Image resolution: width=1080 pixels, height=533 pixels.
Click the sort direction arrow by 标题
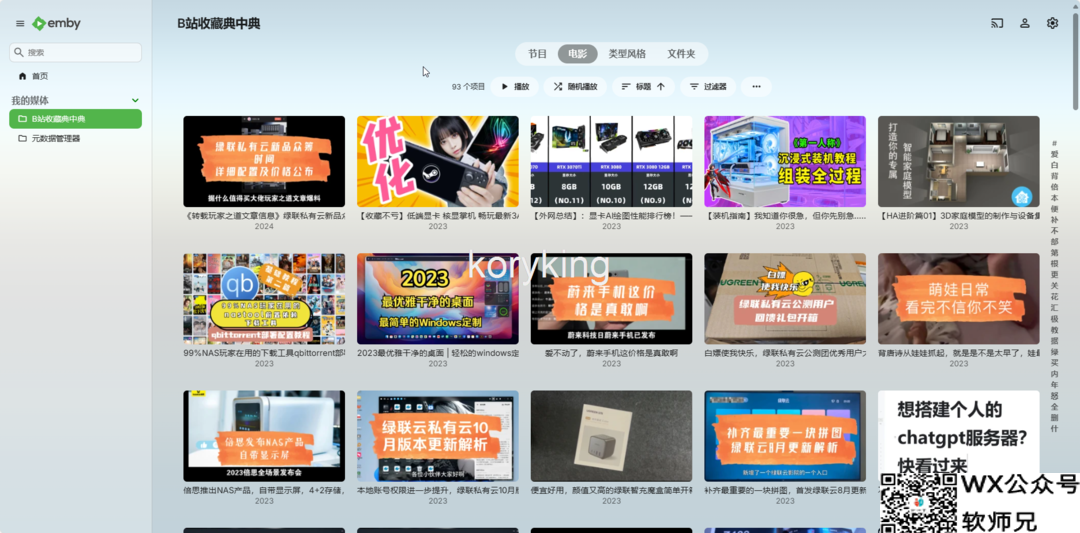[x=661, y=87]
